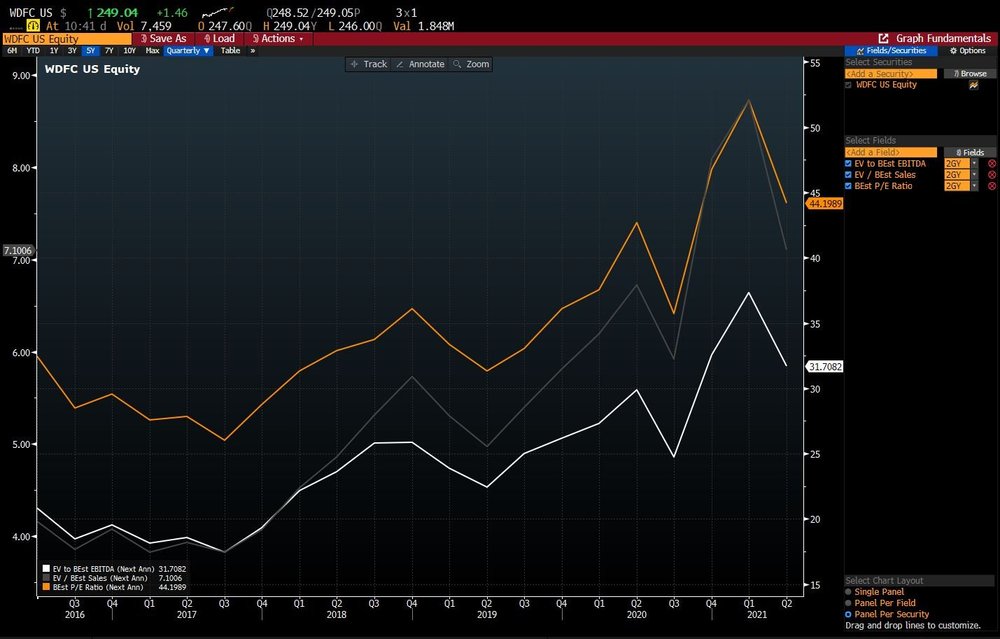Click the 2GY value for BEst P/E Ratio
The height and width of the screenshot is (639, 1000).
click(x=957, y=186)
